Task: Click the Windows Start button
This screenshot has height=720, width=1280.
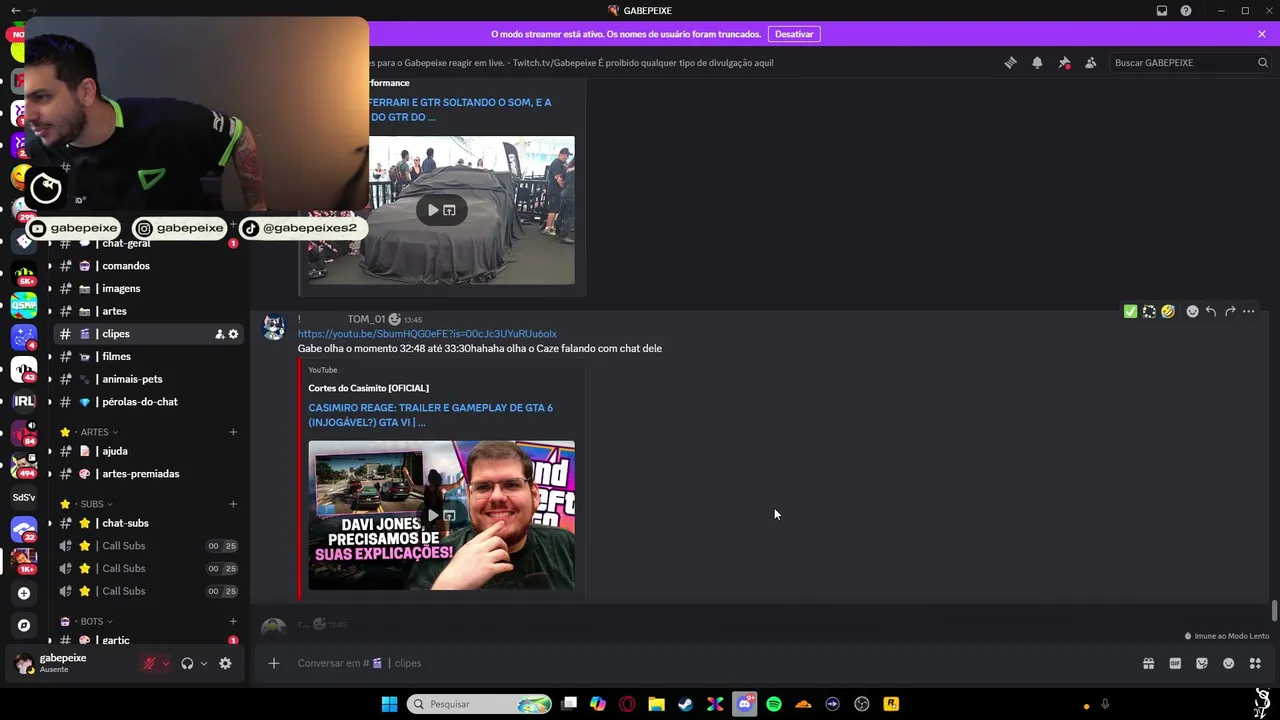Action: 389,704
